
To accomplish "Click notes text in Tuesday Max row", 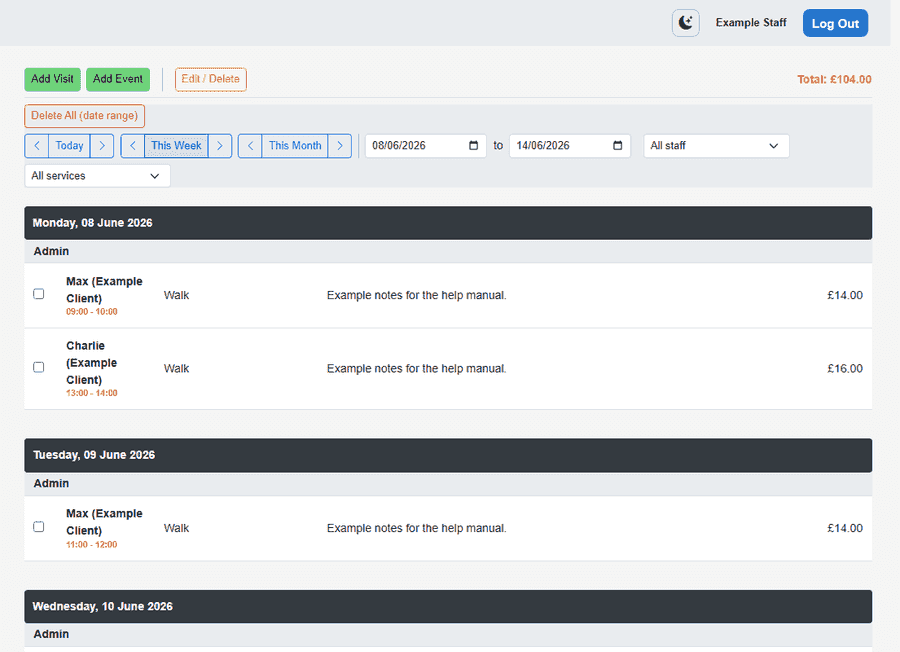I will 417,528.
